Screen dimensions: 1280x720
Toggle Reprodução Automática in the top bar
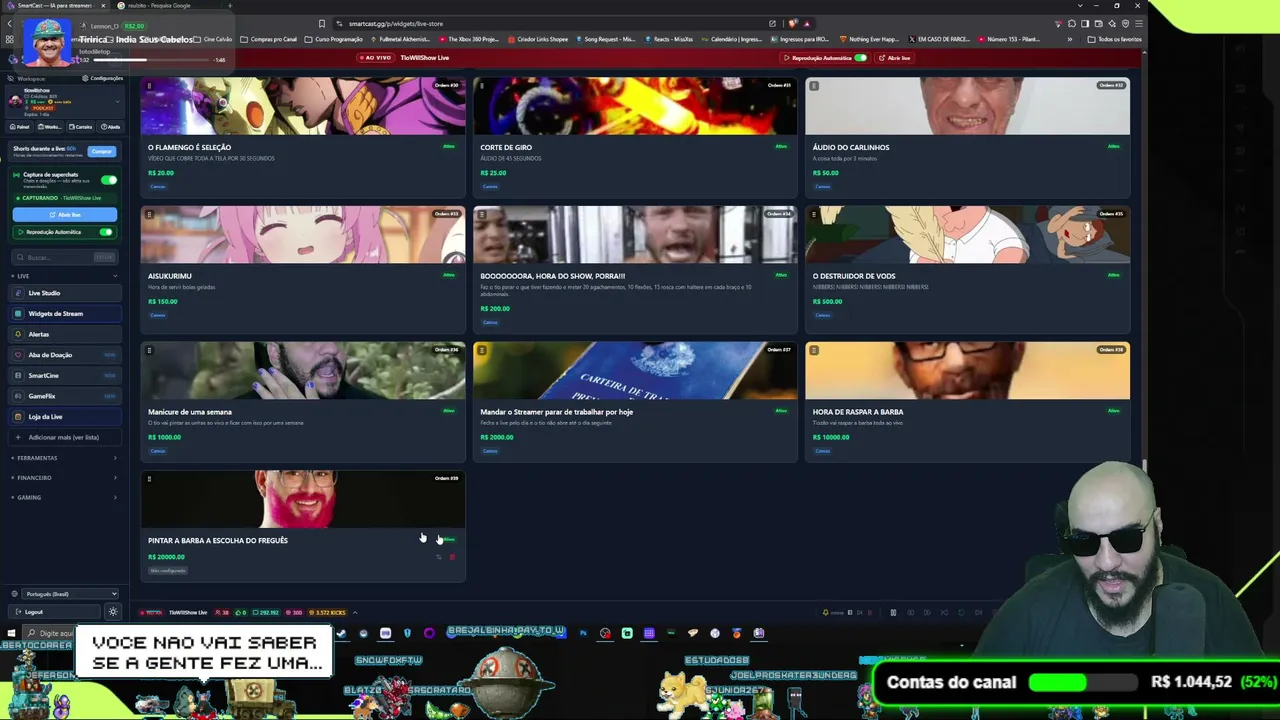pos(860,58)
